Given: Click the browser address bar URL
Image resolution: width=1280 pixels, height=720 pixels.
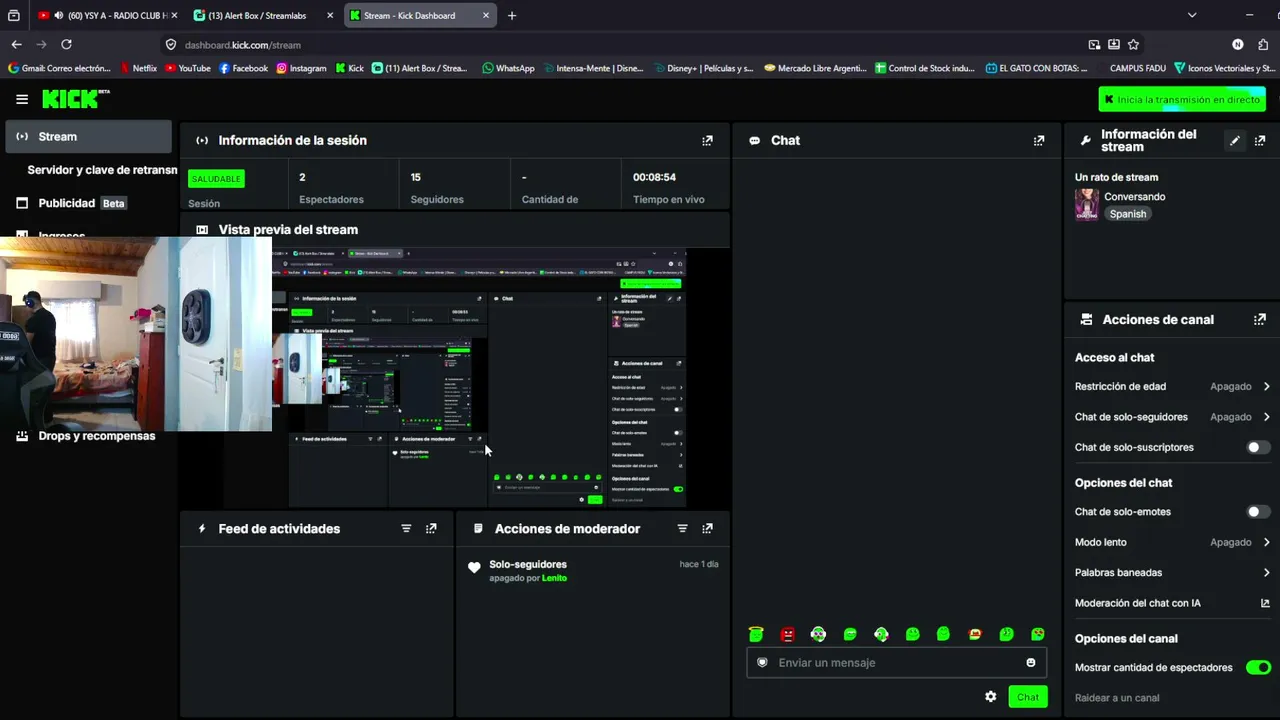Looking at the screenshot, I should coord(243,45).
